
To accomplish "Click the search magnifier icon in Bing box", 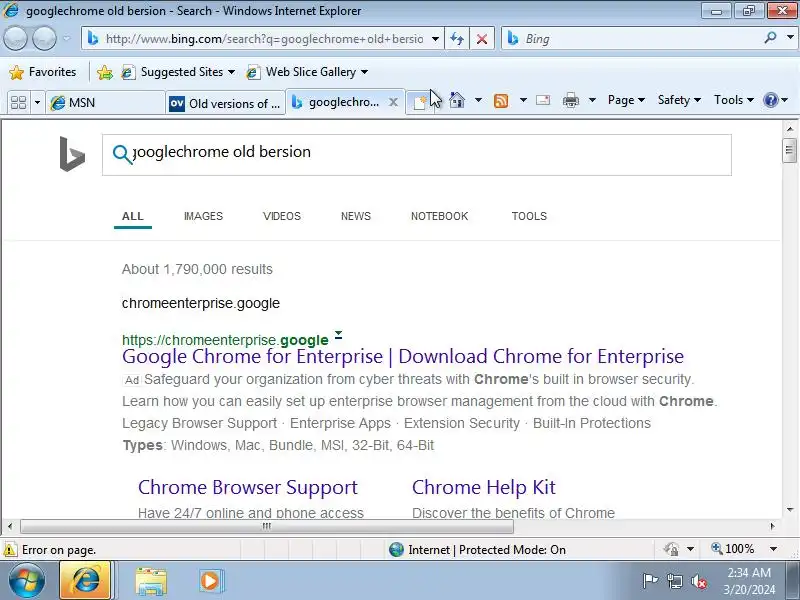I will tap(121, 153).
